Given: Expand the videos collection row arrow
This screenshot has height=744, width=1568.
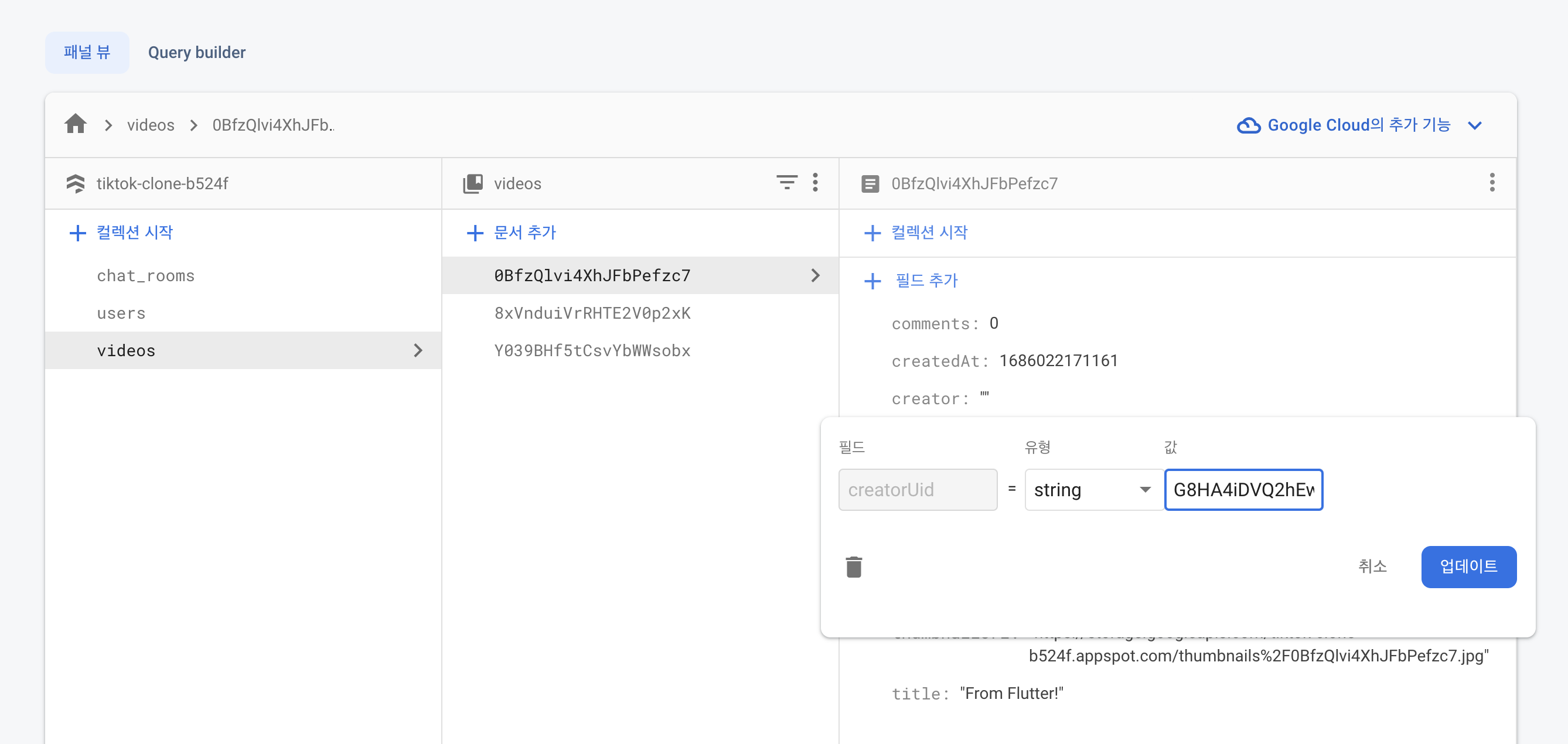Looking at the screenshot, I should (x=418, y=350).
